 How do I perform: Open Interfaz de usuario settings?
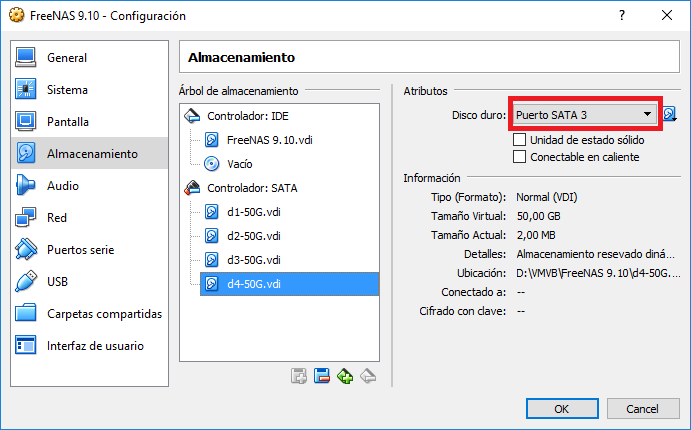tap(89, 346)
